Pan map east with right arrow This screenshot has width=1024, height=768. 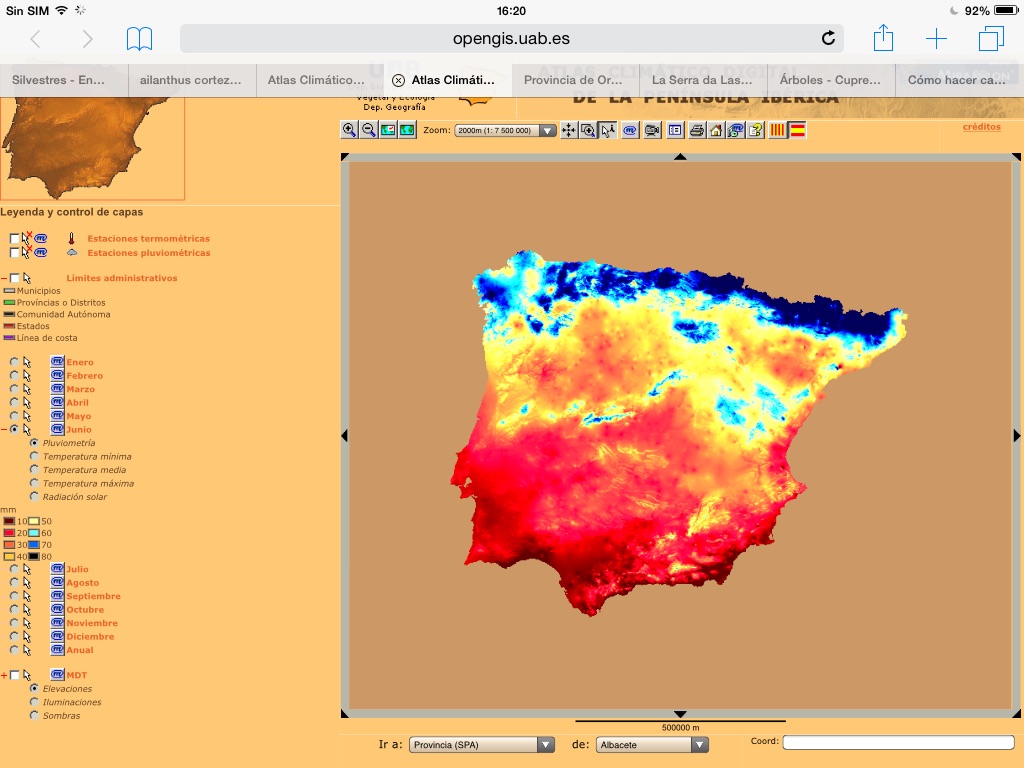[x=1017, y=436]
